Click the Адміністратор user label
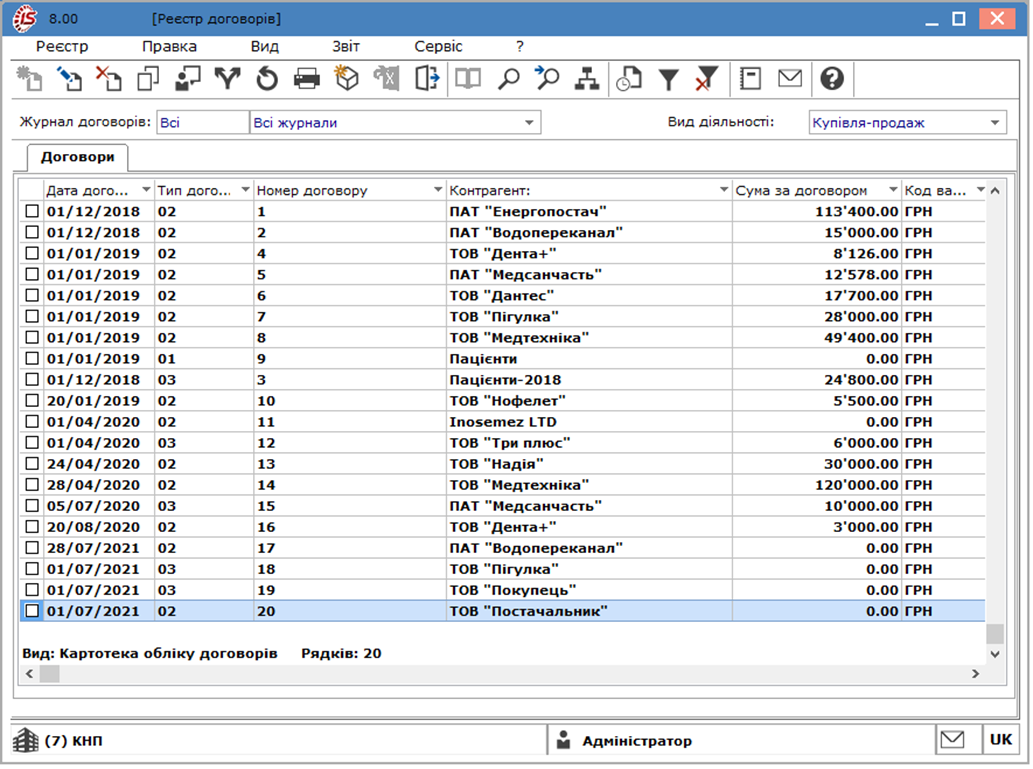Screen dimensions: 1033x769 [636, 741]
